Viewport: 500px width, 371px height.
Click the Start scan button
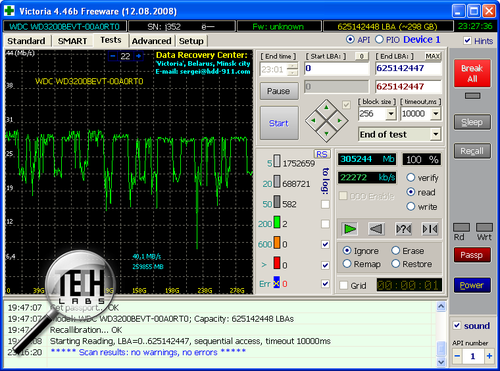click(279, 123)
